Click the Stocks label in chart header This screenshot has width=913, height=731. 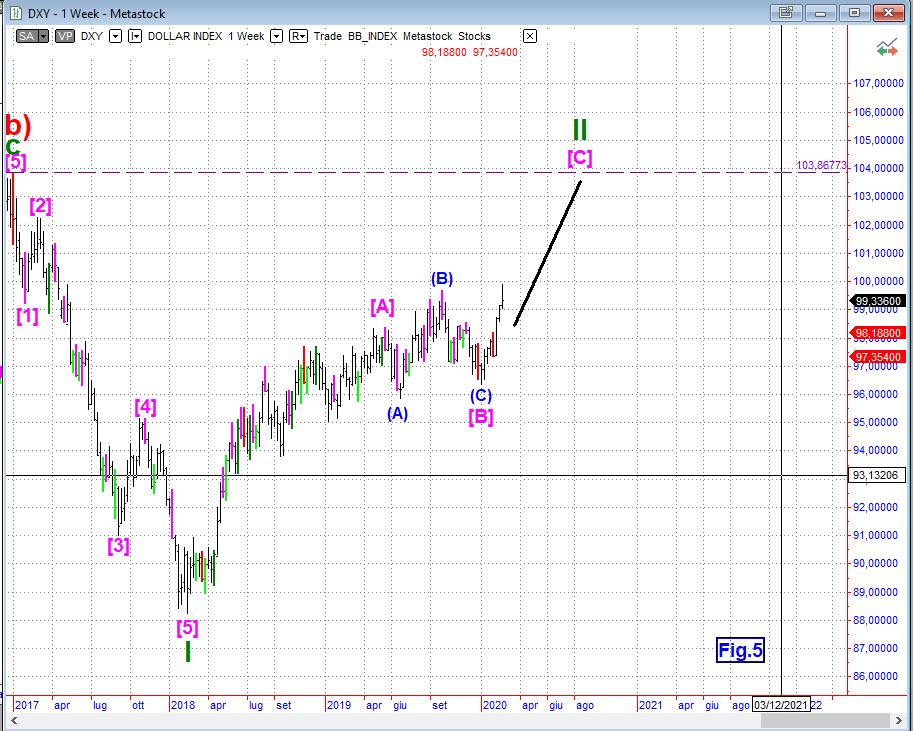click(x=475, y=36)
